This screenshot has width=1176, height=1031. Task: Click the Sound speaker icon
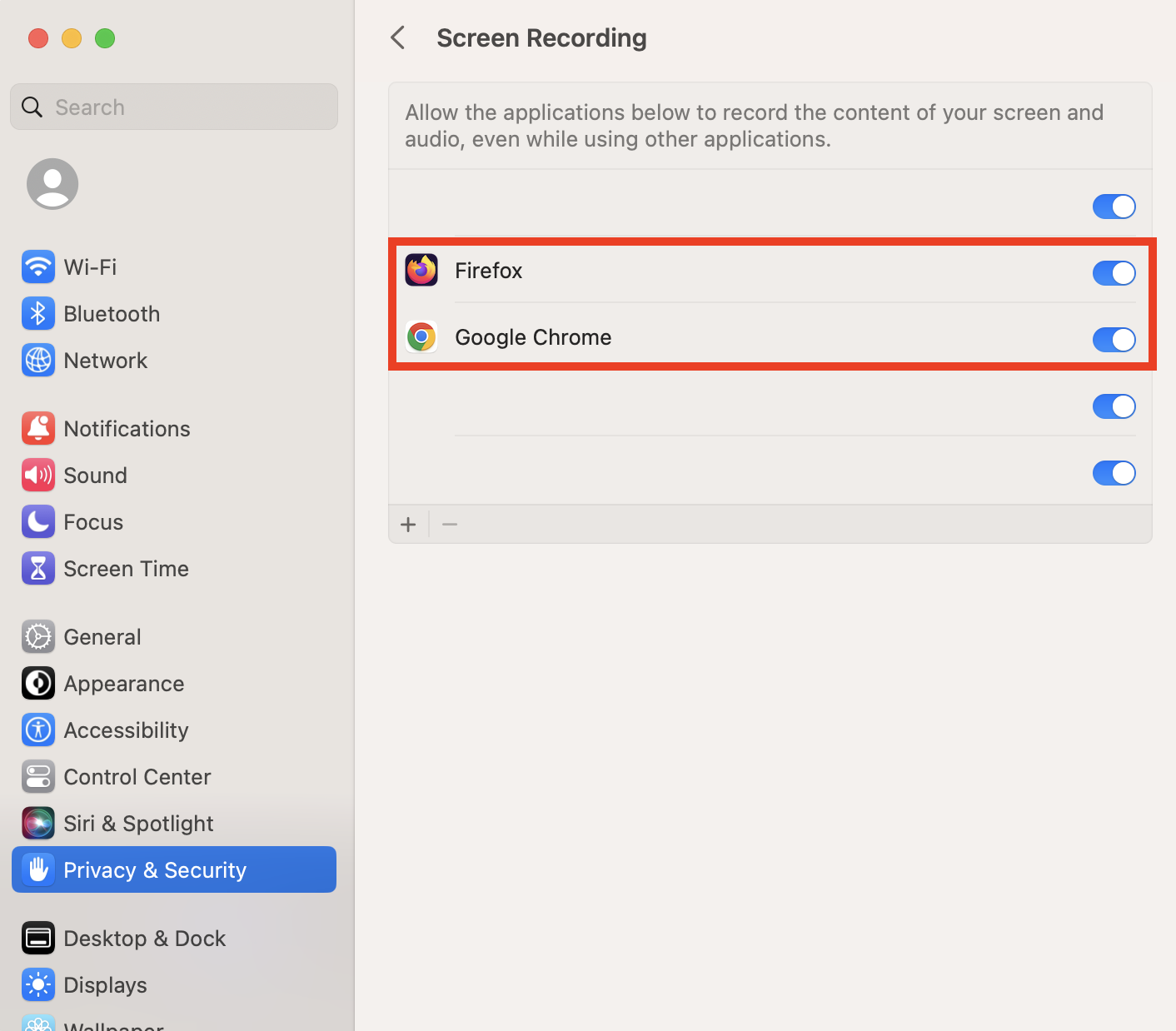point(38,476)
